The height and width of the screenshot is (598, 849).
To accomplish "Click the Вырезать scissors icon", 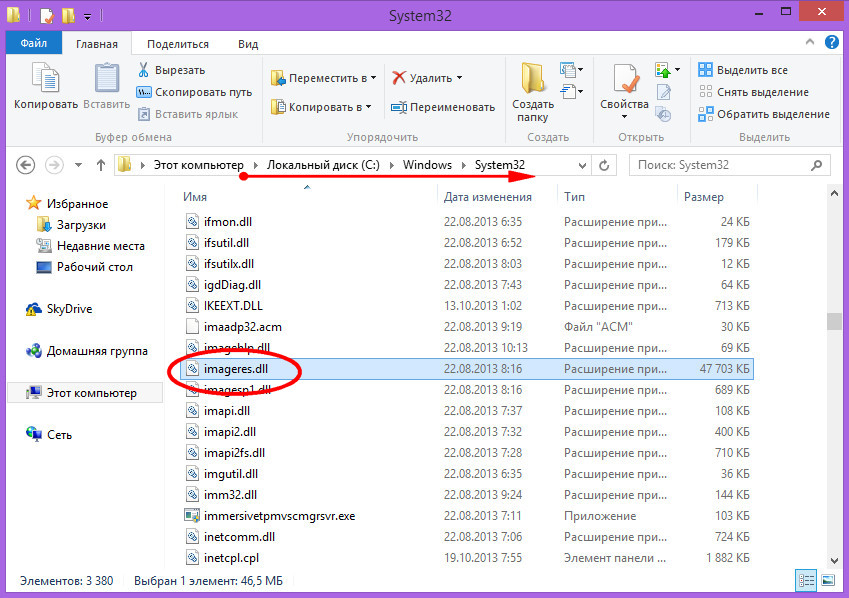I will (144, 70).
